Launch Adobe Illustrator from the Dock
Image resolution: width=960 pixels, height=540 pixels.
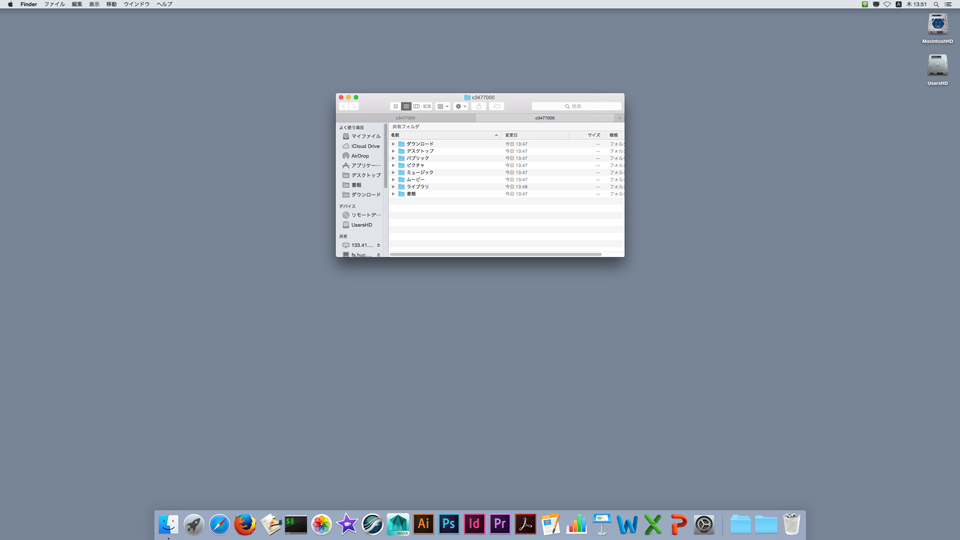[x=423, y=525]
